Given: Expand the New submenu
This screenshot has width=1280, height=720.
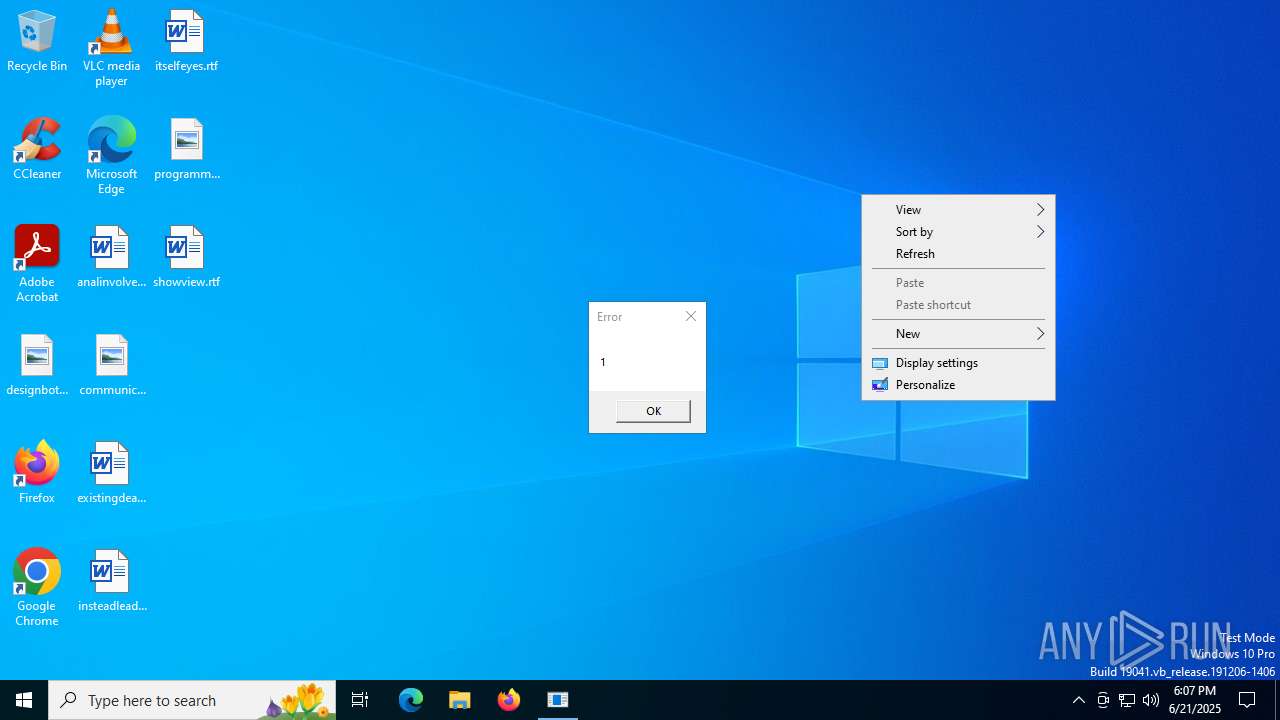Looking at the screenshot, I should click(958, 334).
